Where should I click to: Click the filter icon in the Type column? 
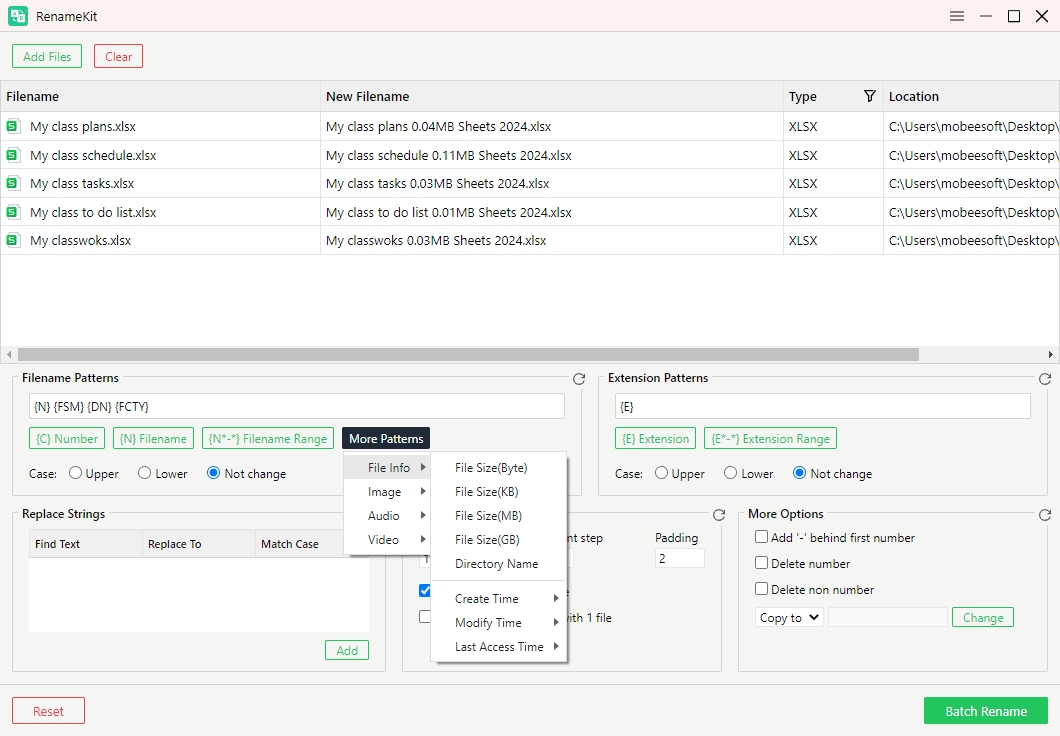coord(870,96)
